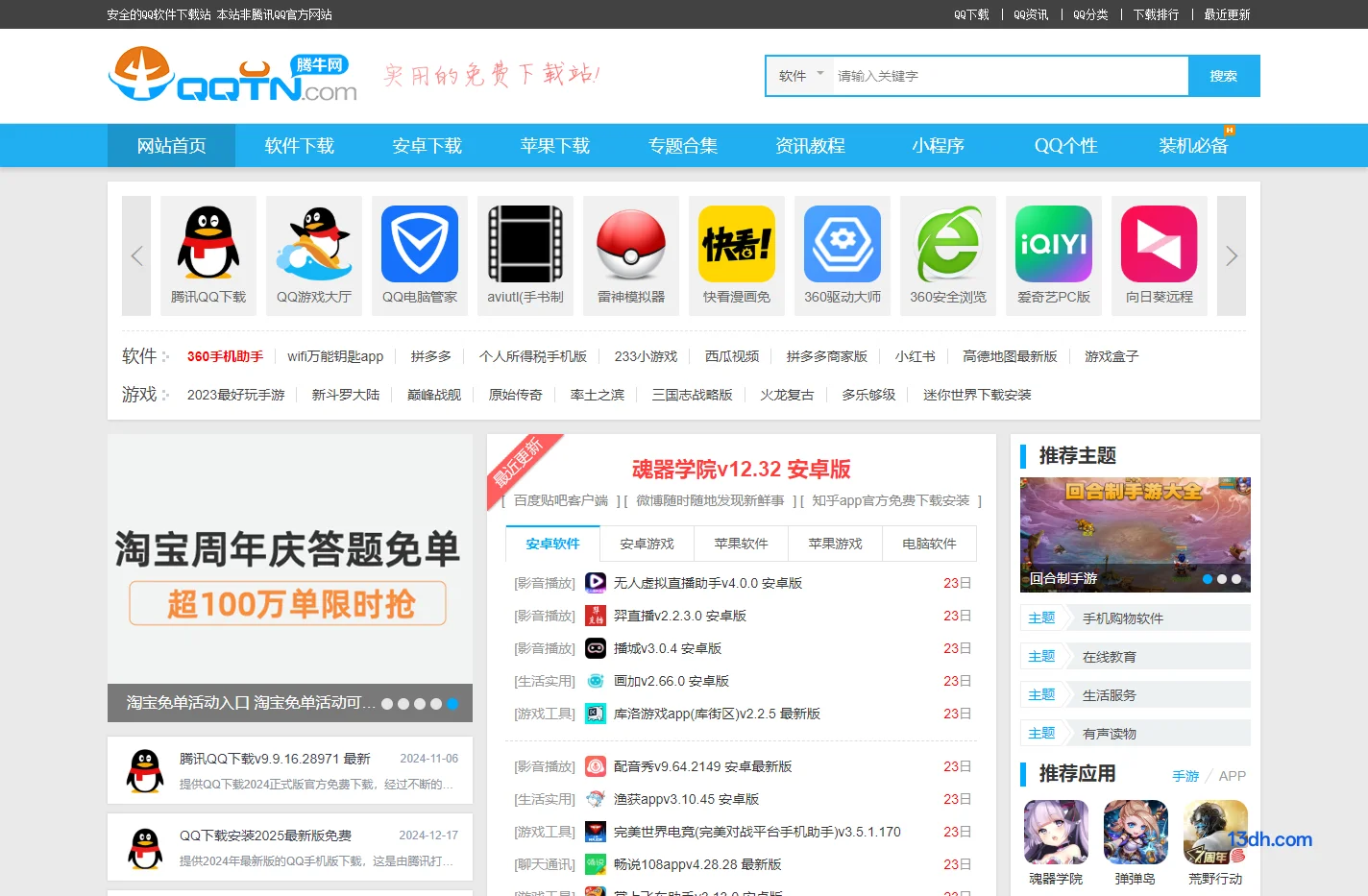Click penguin thumbnail for 腾讯QQ下载v9.9.16.28971

(x=145, y=770)
